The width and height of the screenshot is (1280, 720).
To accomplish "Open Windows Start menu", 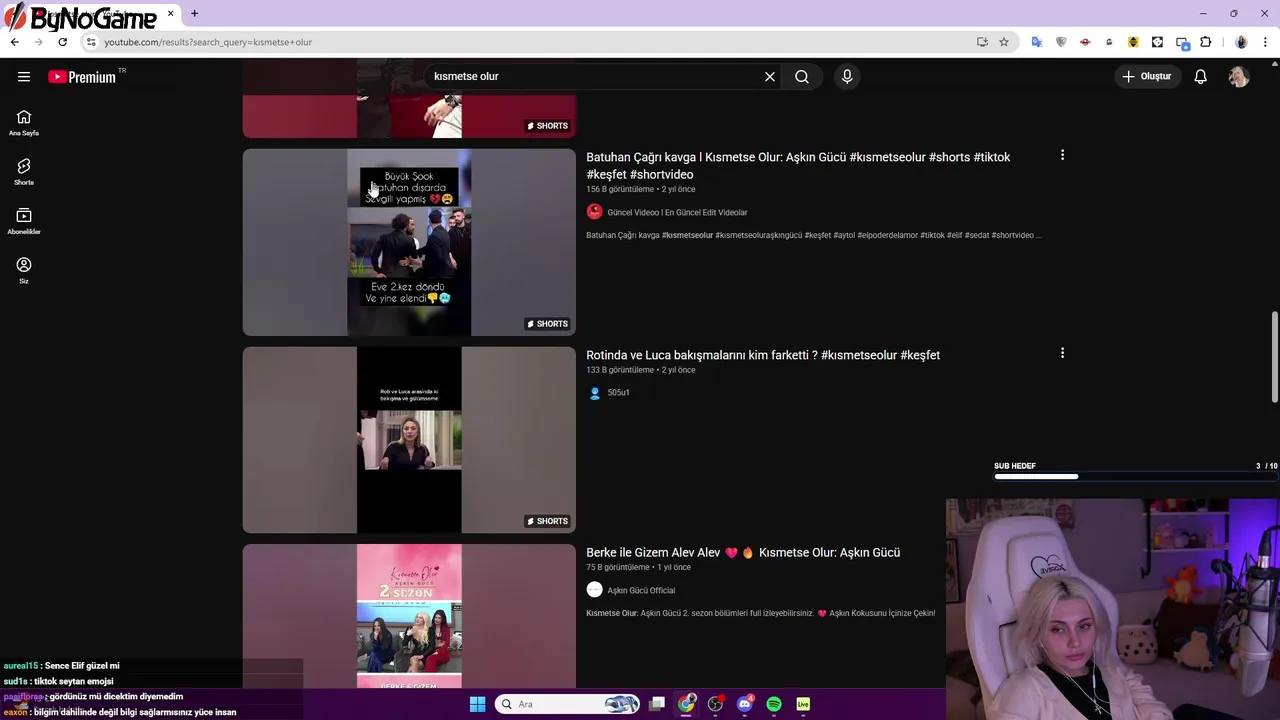I will coord(477,704).
